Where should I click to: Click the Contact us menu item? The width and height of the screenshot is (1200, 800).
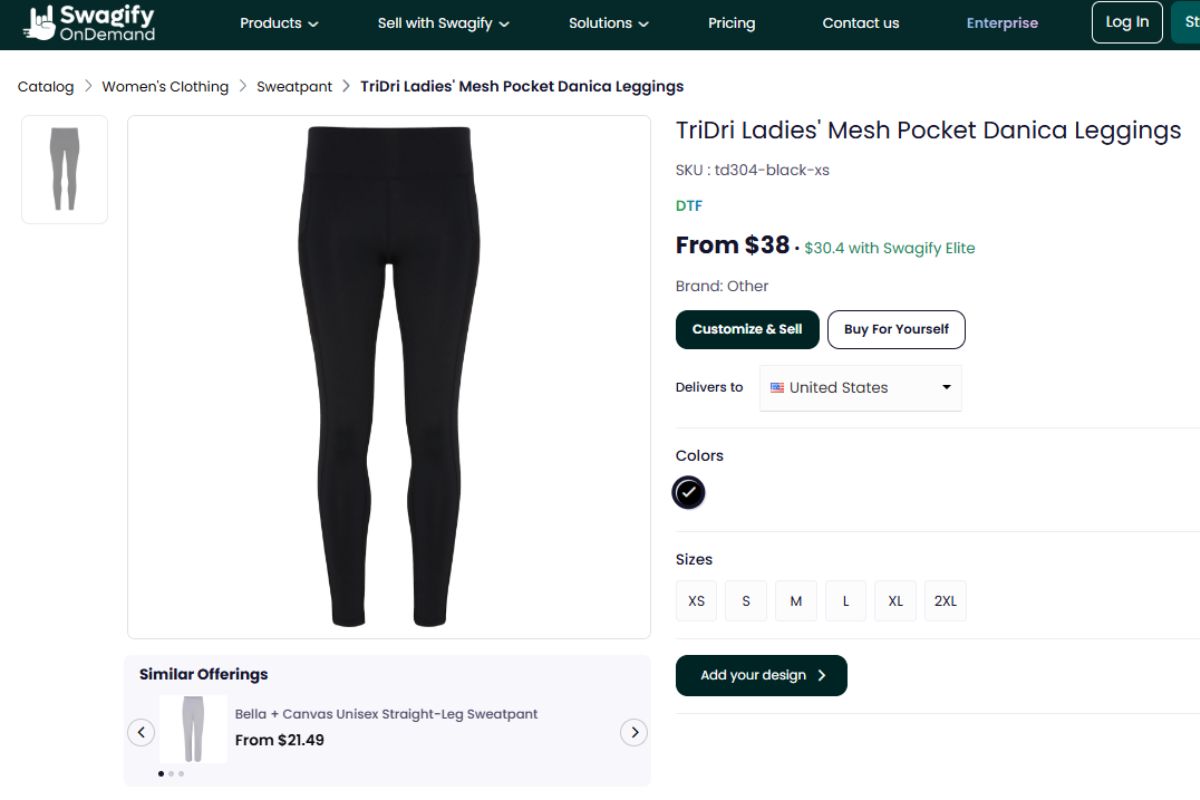pos(860,23)
